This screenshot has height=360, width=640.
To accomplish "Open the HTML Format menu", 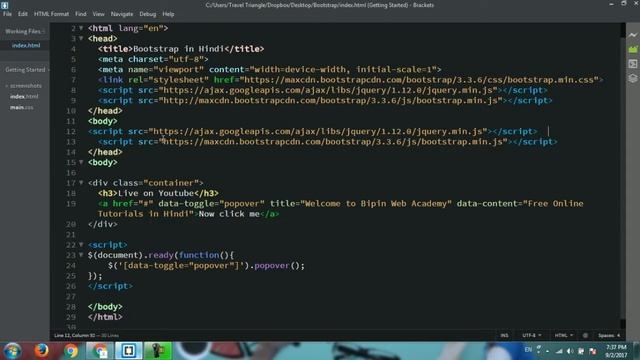I will coord(51,14).
